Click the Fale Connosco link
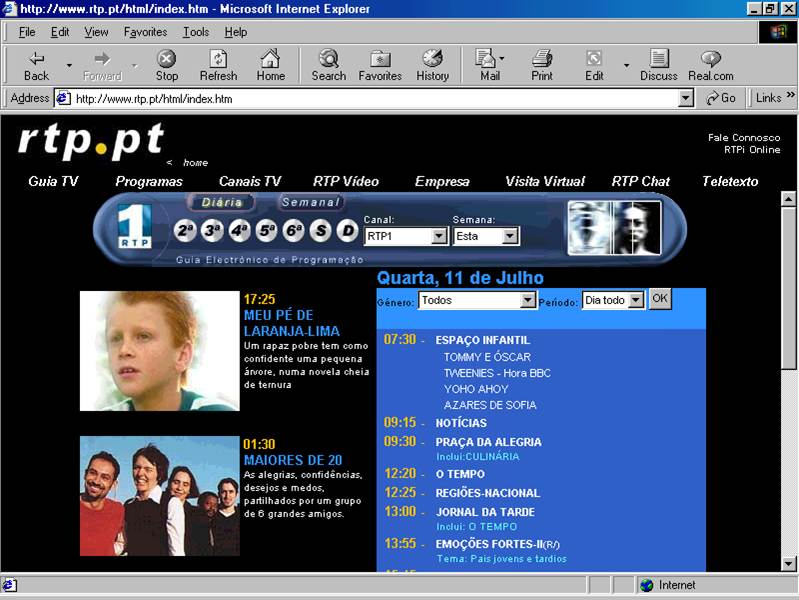Image resolution: width=799 pixels, height=600 pixels. pyautogui.click(x=744, y=138)
